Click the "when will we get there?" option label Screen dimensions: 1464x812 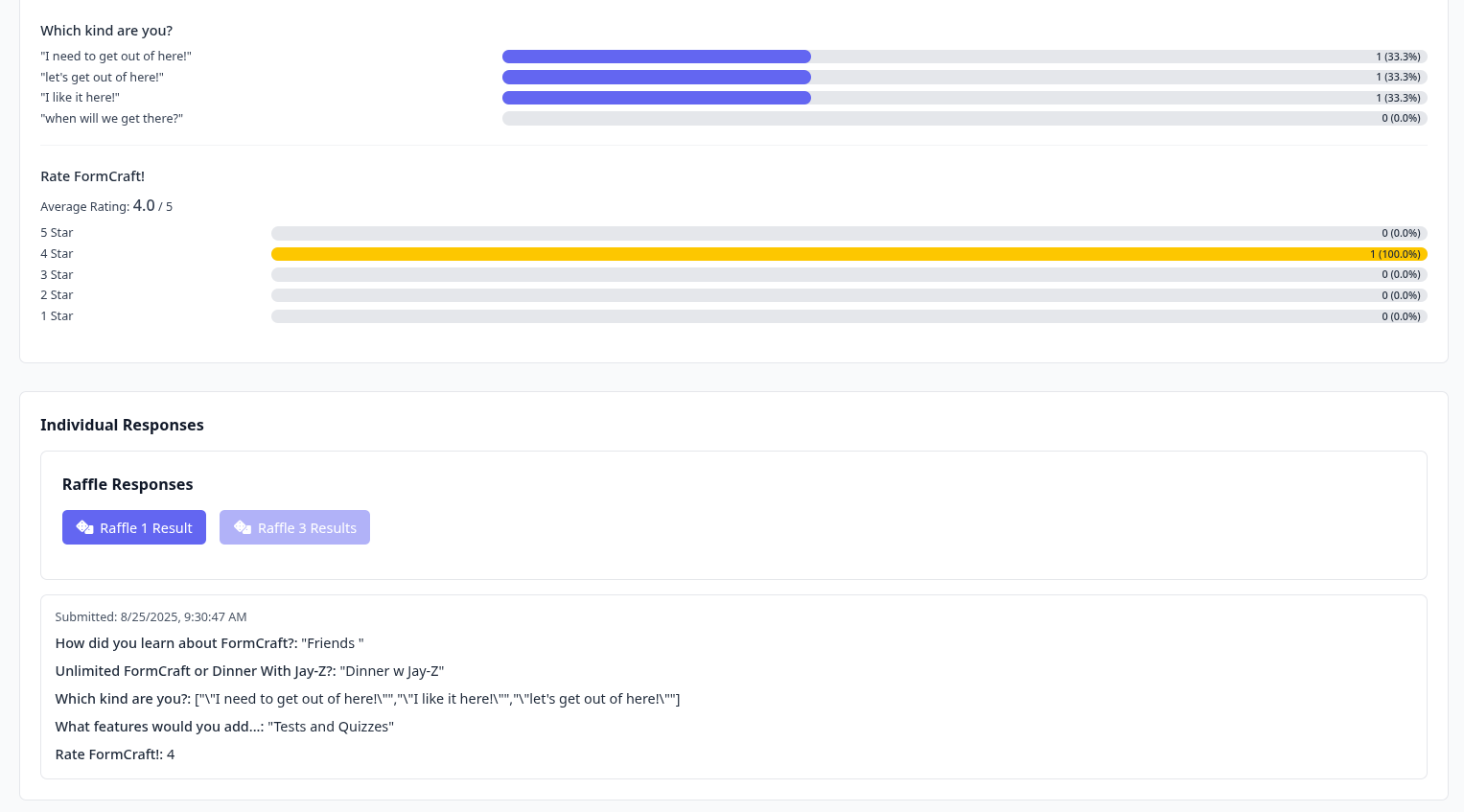point(111,119)
